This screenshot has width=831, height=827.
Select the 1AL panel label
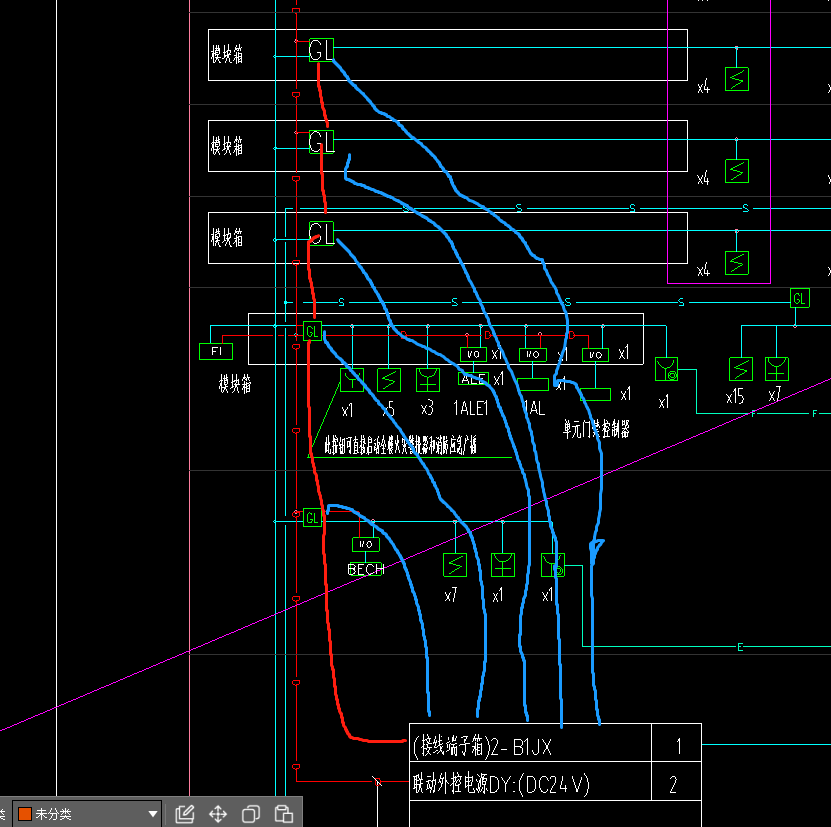pos(534,408)
